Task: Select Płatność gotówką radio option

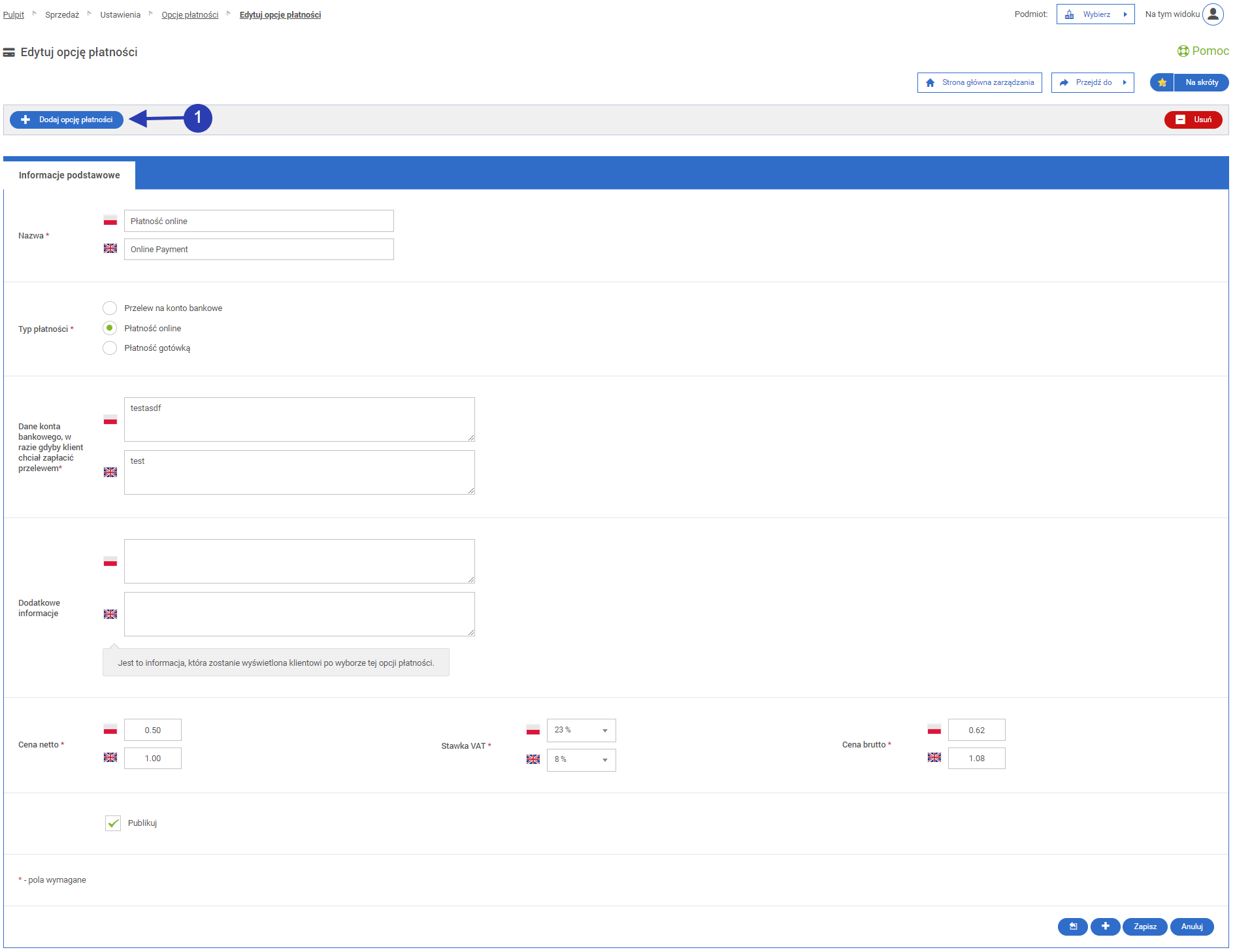Action: pos(110,348)
